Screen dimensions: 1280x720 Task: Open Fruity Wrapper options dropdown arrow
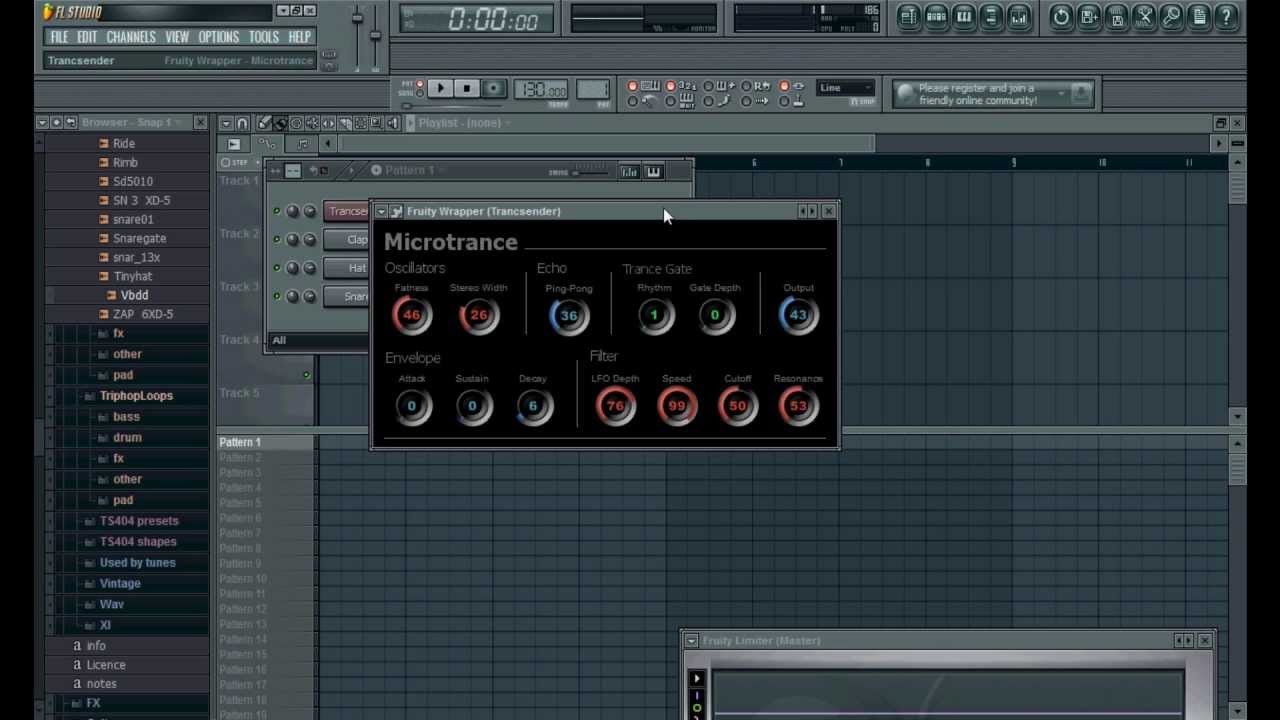click(x=381, y=211)
